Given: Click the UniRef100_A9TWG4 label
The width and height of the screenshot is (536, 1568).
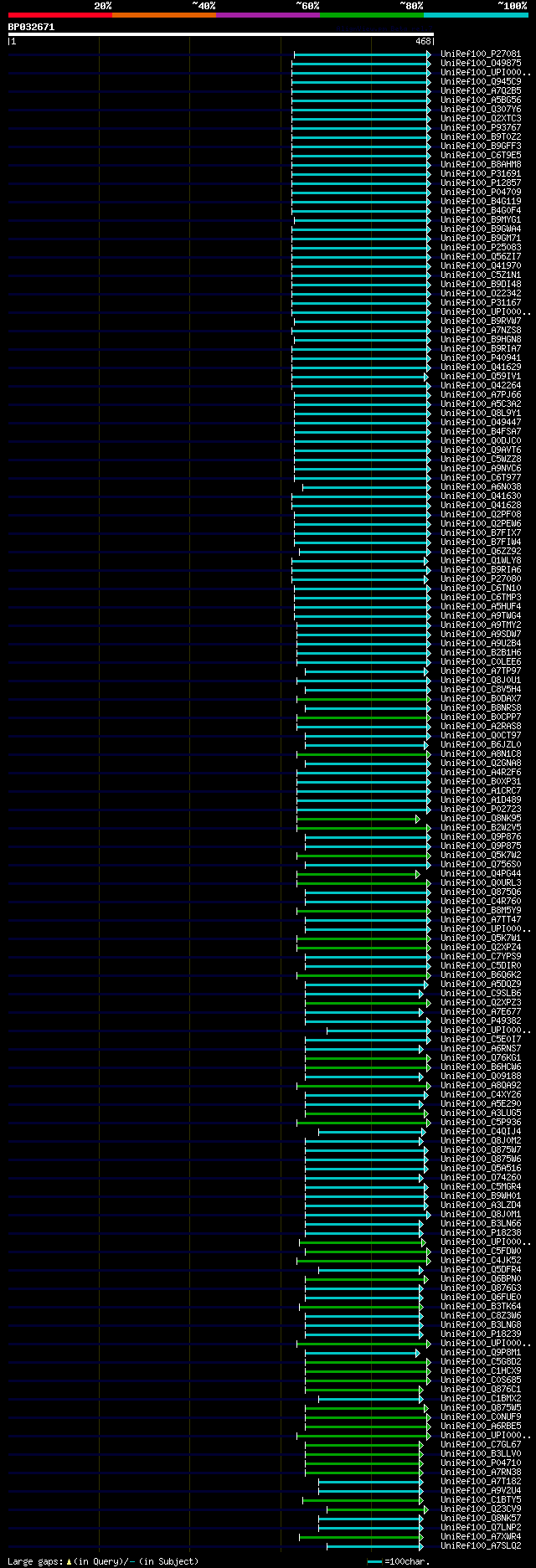Looking at the screenshot, I should pyautogui.click(x=481, y=616).
